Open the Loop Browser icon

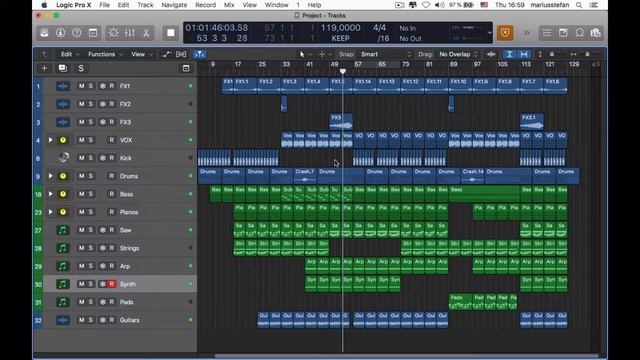[580, 33]
